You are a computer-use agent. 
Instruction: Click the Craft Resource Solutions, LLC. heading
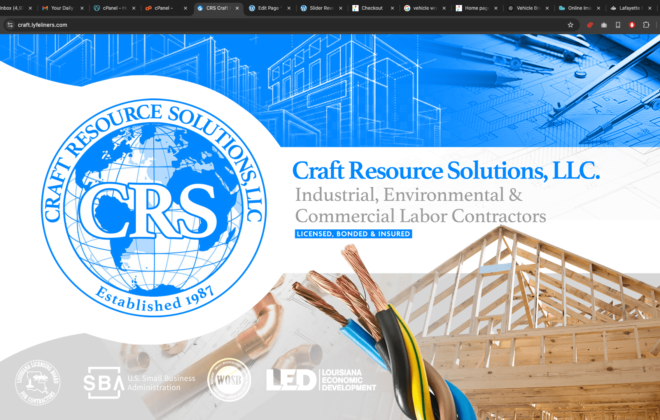tap(445, 172)
